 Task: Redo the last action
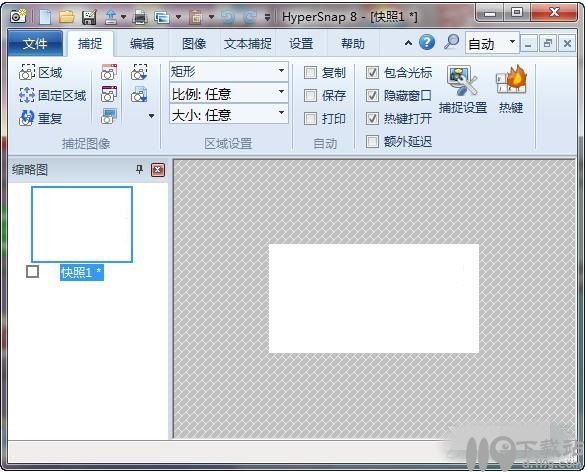point(250,17)
